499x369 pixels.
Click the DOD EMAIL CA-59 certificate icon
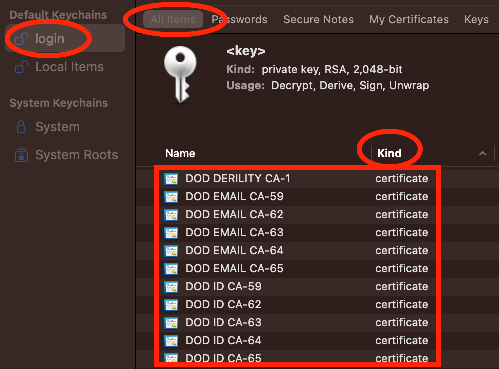coord(171,197)
